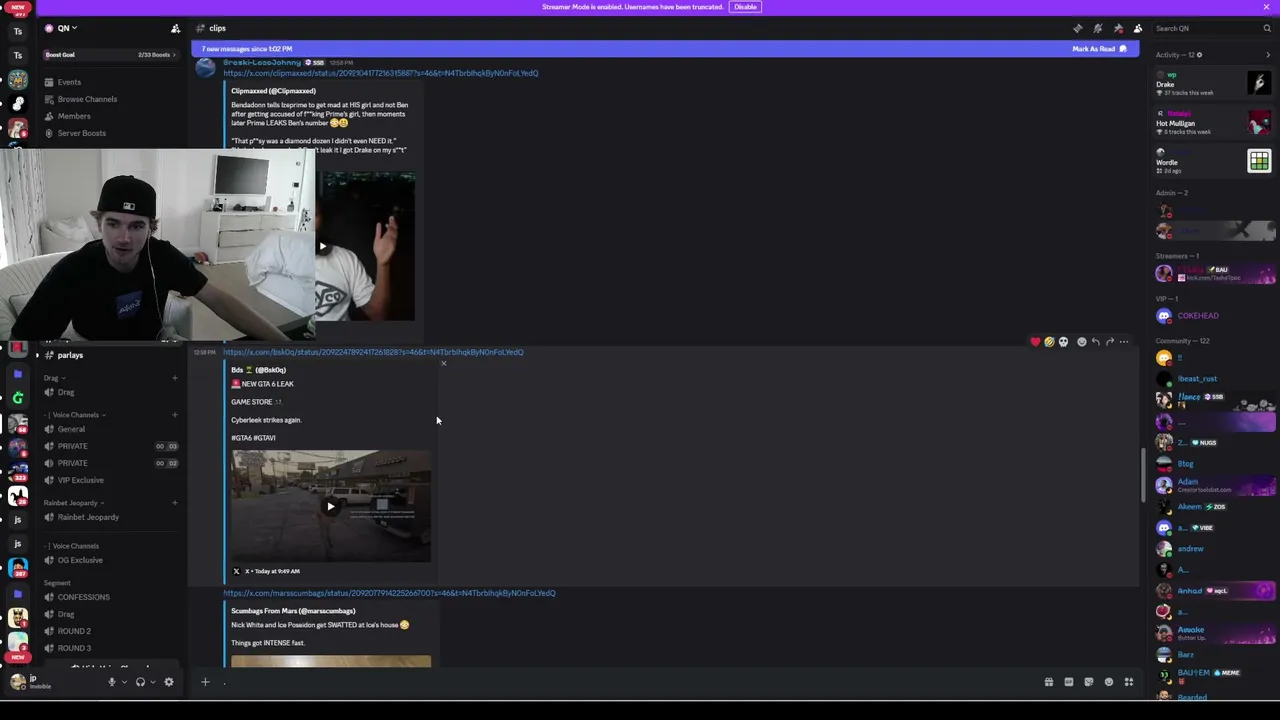The image size is (1280, 720).
Task: Toggle channel notification mute bell
Action: click(x=1097, y=28)
